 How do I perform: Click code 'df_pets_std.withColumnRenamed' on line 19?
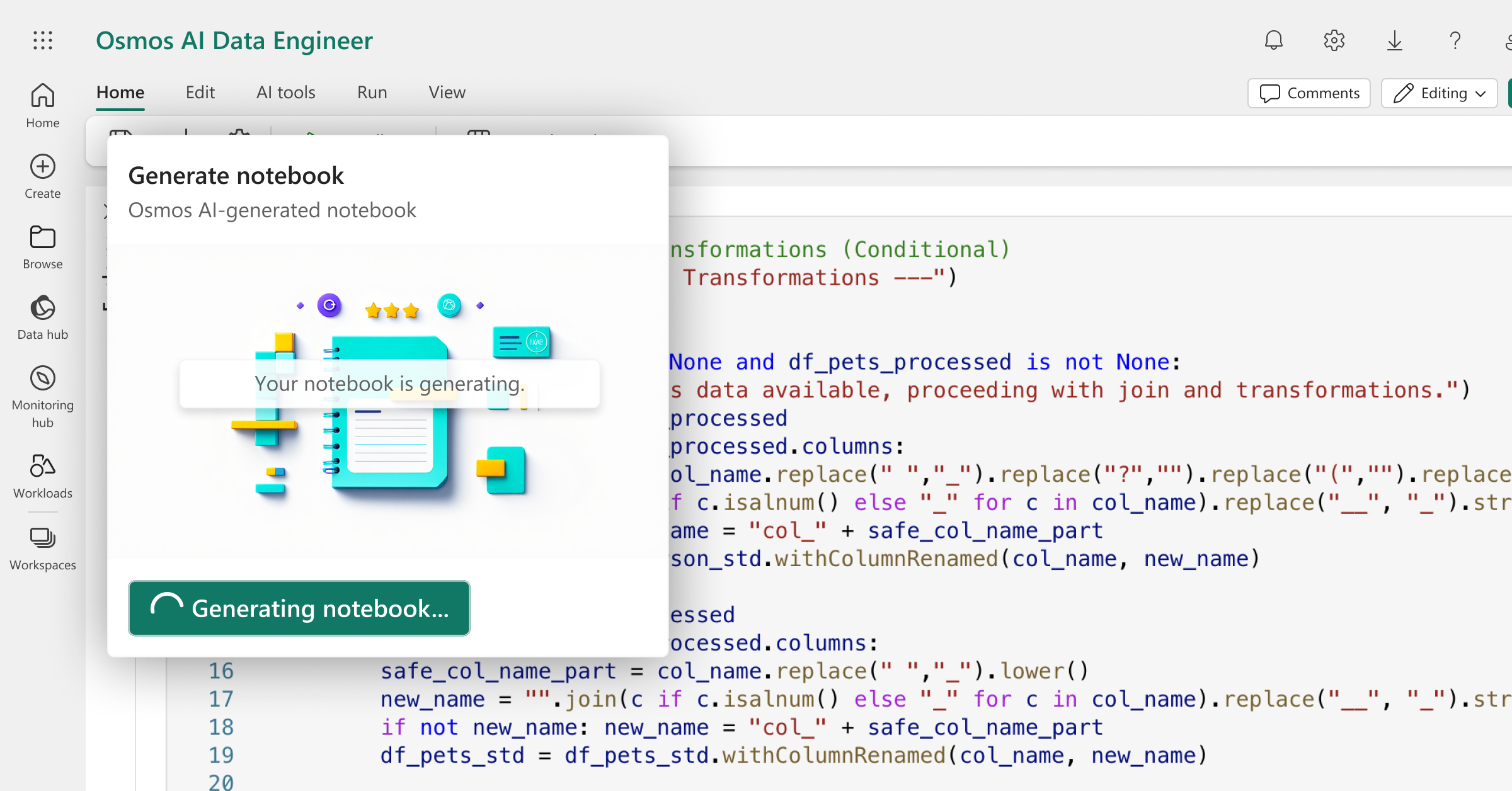755,755
